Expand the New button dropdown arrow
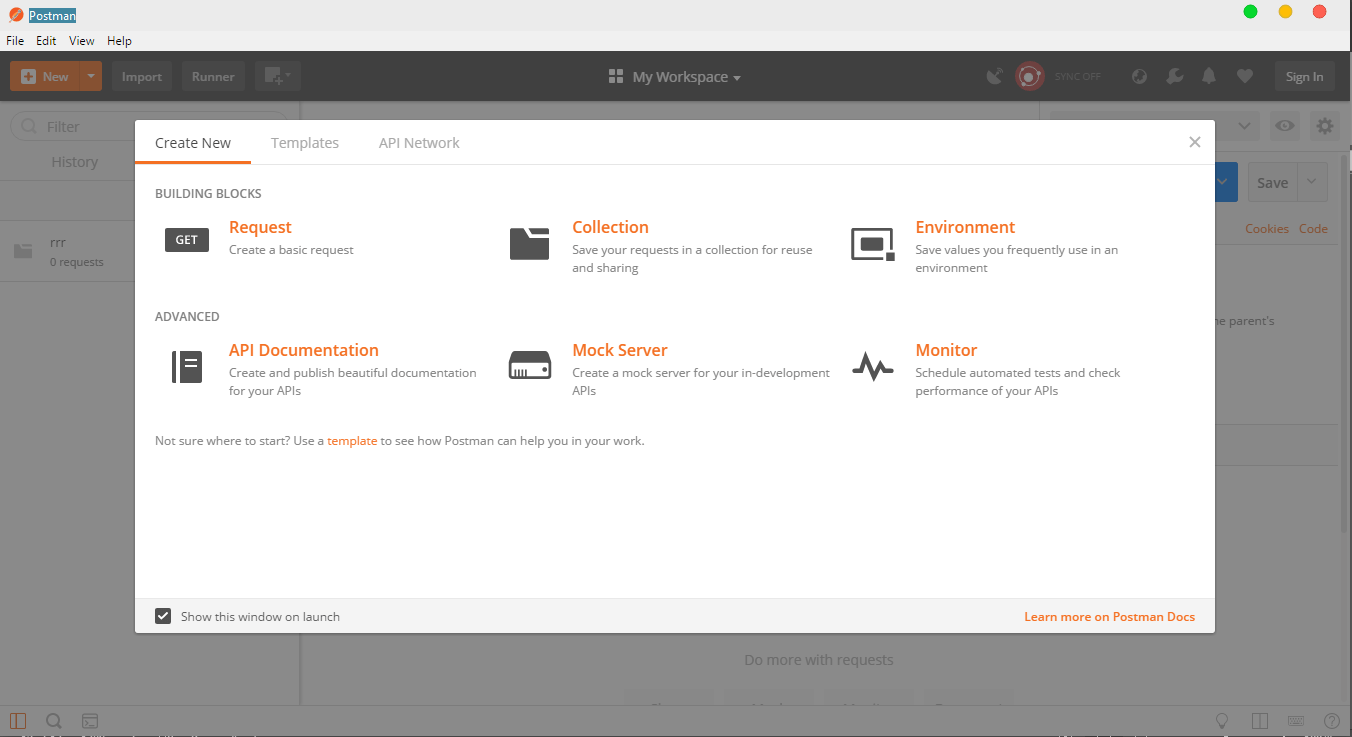Image resolution: width=1352 pixels, height=737 pixels. [x=91, y=76]
